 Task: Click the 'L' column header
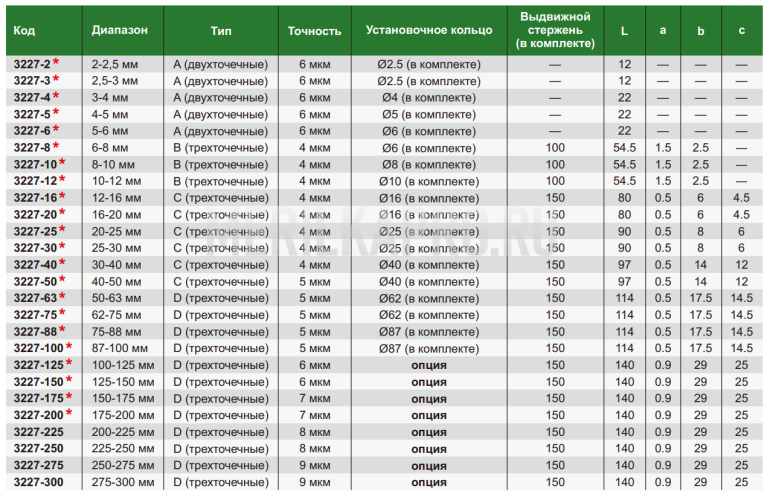(624, 31)
